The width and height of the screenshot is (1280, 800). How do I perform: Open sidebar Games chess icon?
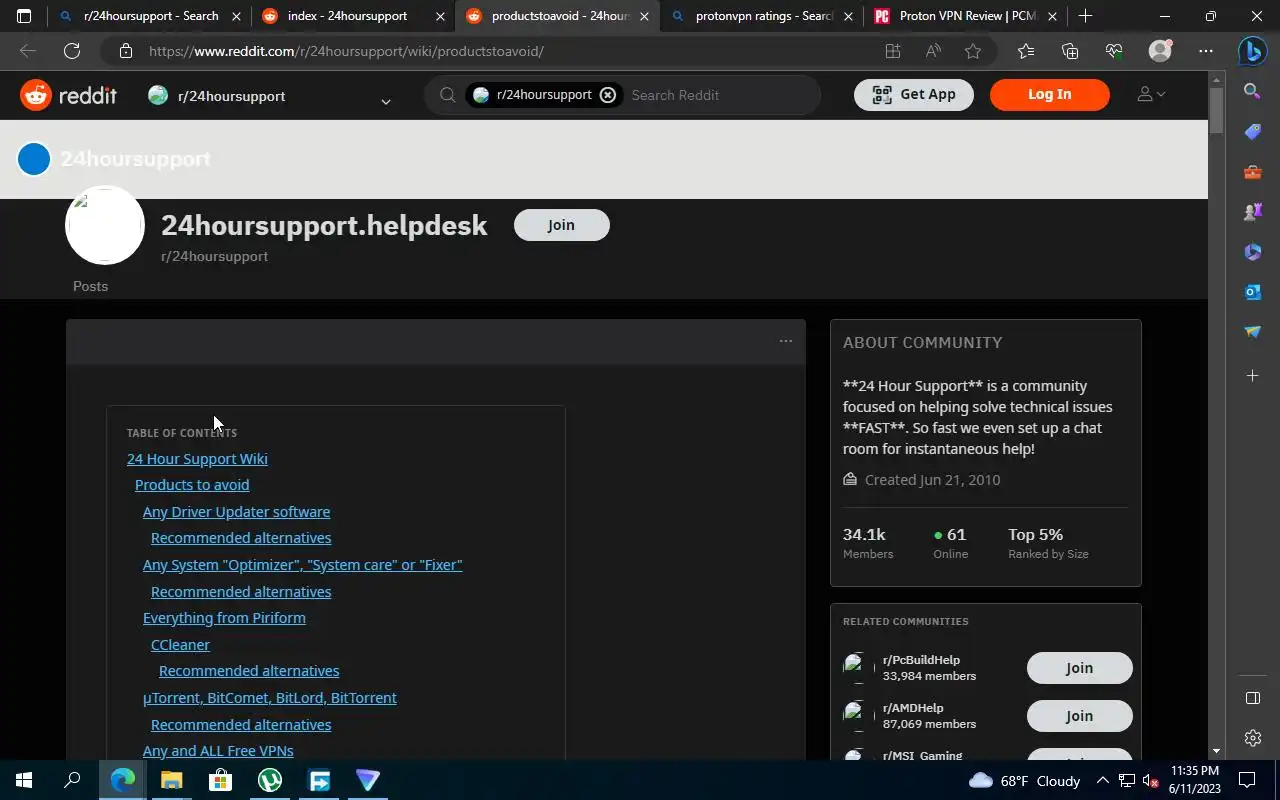pyautogui.click(x=1252, y=212)
